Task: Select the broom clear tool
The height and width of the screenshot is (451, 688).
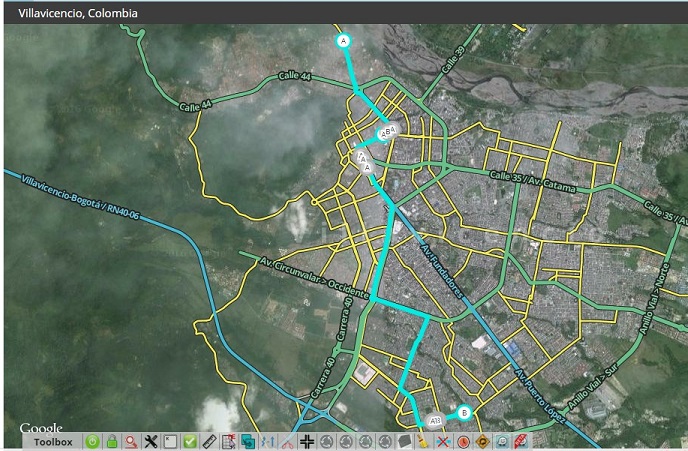Action: [423, 441]
